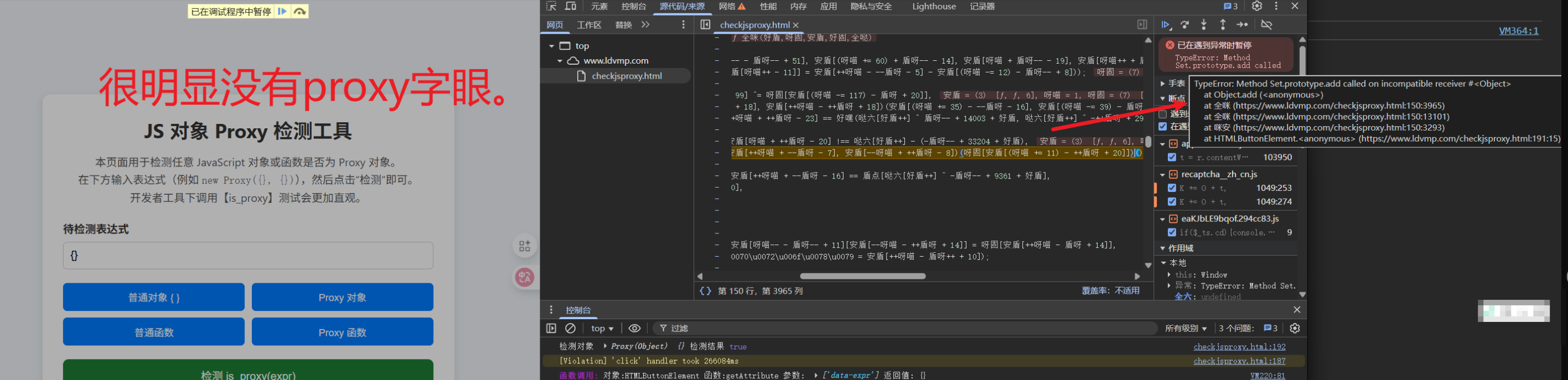This screenshot has height=380, width=1568.
Task: Uncheck the breakpoint at line 1049:253
Action: (x=1172, y=188)
